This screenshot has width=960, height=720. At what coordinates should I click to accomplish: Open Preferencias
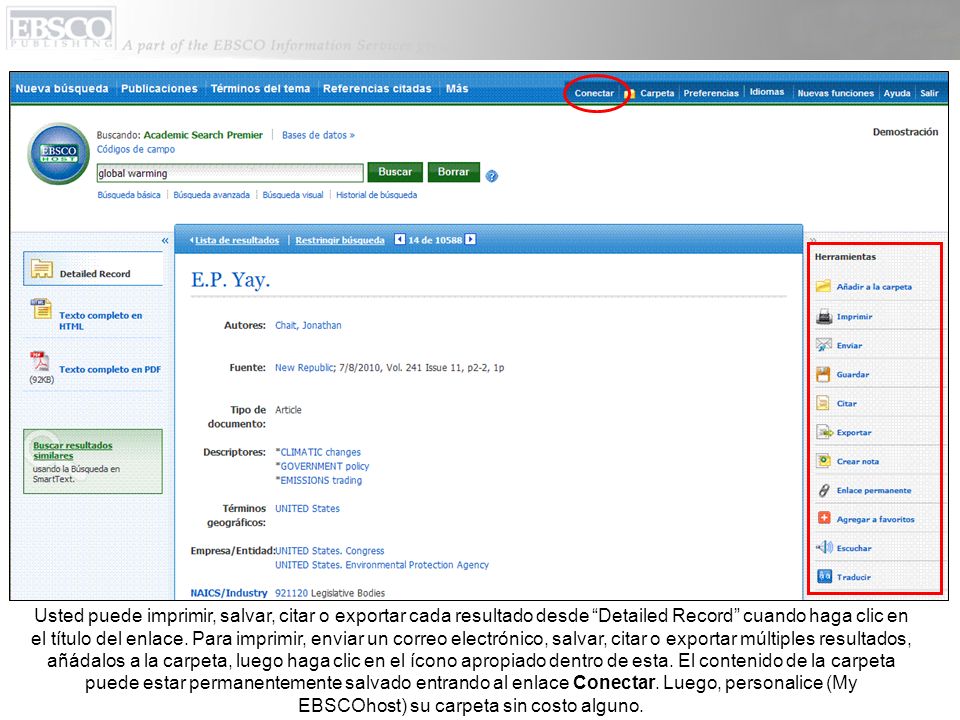pyautogui.click(x=711, y=93)
